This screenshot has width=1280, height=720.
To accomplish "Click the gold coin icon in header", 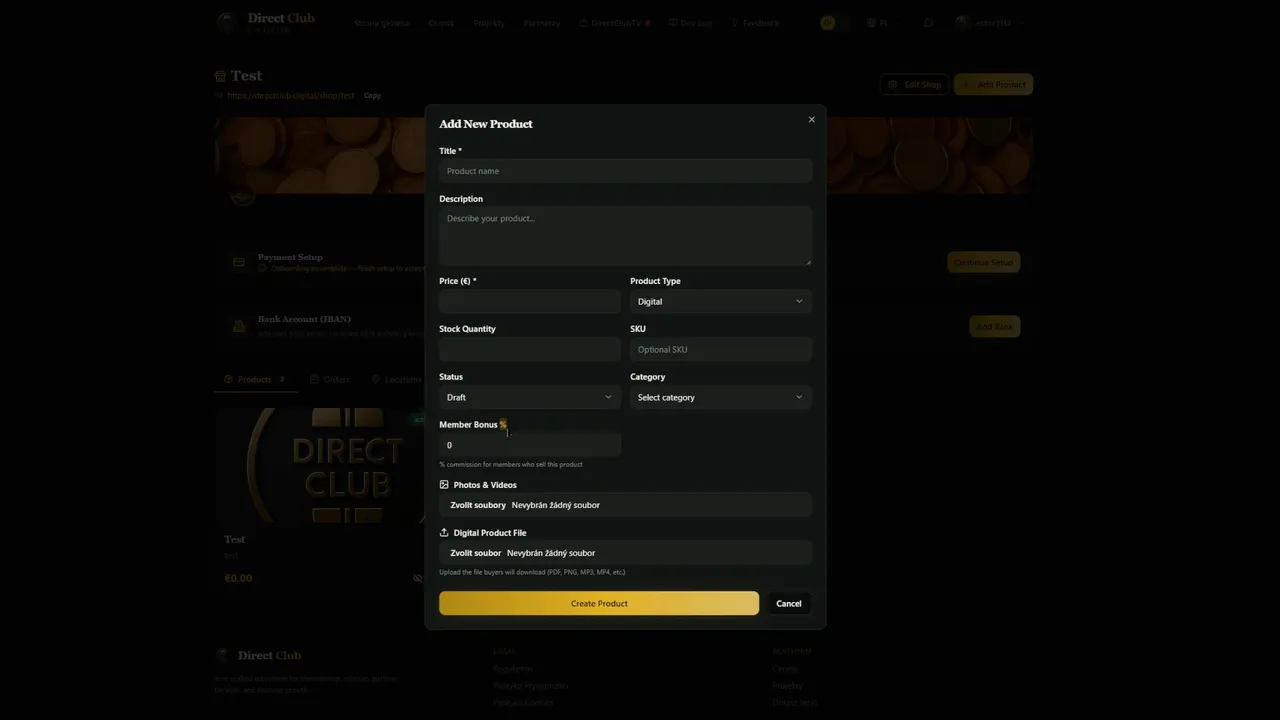I will (827, 23).
